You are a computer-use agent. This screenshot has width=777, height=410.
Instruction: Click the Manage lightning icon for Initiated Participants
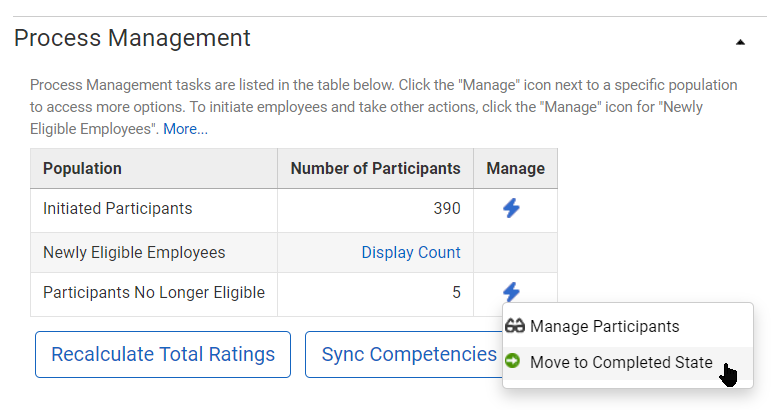[511, 208]
